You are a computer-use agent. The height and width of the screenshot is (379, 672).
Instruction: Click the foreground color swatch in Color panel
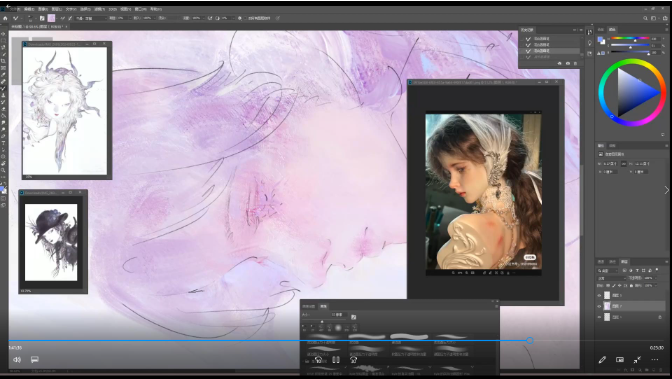(x=600, y=39)
